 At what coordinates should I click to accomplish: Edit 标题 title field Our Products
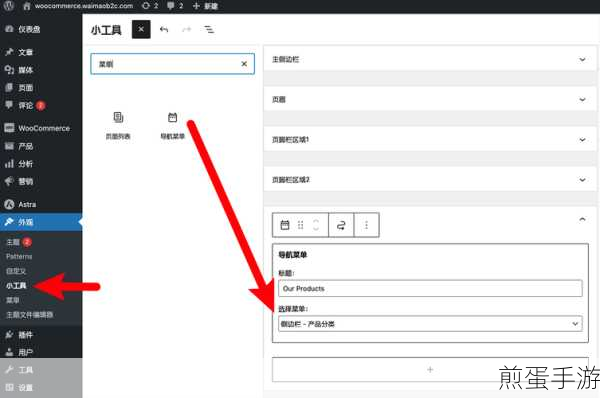pyautogui.click(x=430, y=289)
